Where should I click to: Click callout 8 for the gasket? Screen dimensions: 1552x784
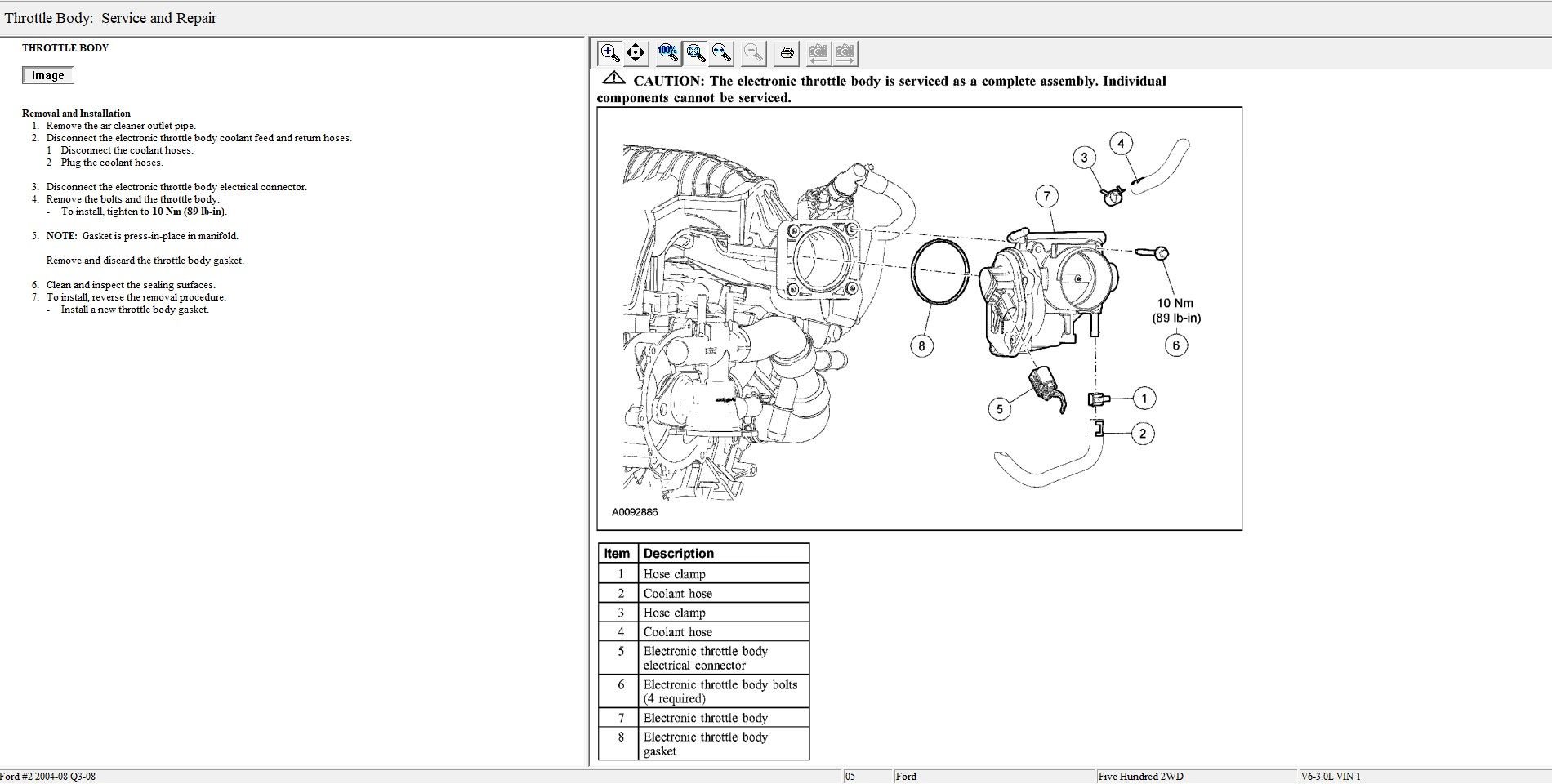pyautogui.click(x=921, y=345)
